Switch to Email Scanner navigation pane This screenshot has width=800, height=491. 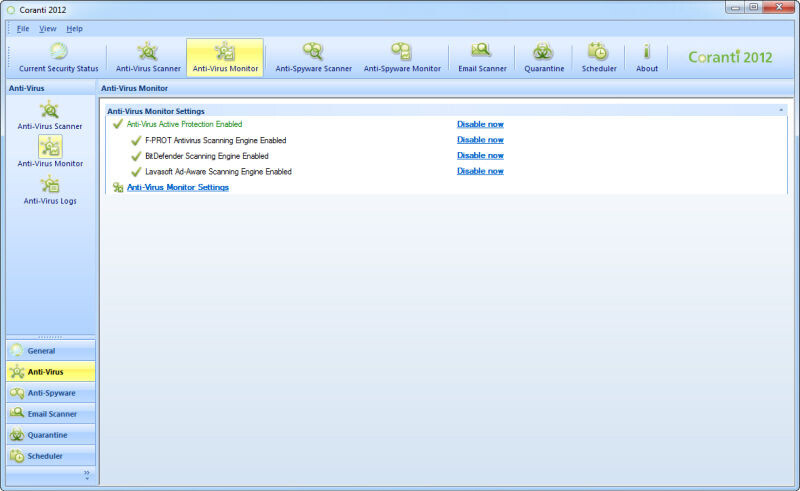pos(51,413)
